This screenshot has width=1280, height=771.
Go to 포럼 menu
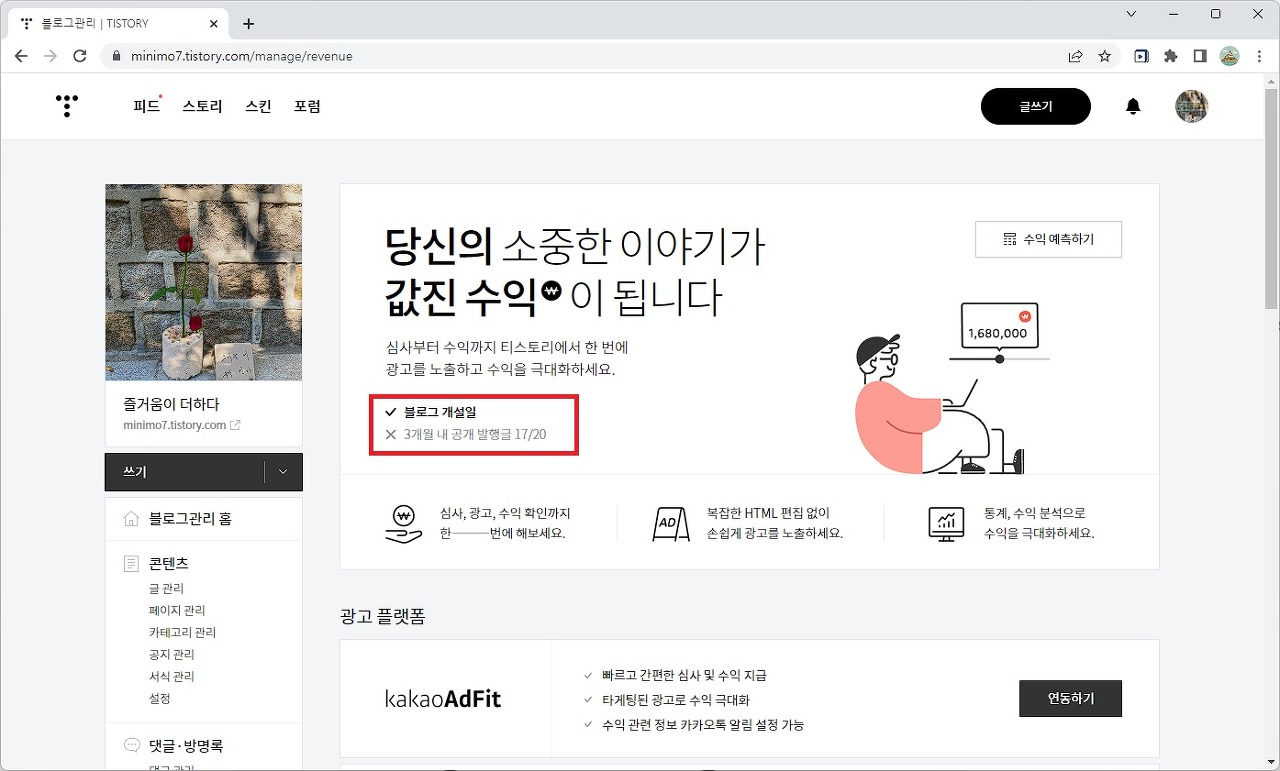tap(307, 106)
